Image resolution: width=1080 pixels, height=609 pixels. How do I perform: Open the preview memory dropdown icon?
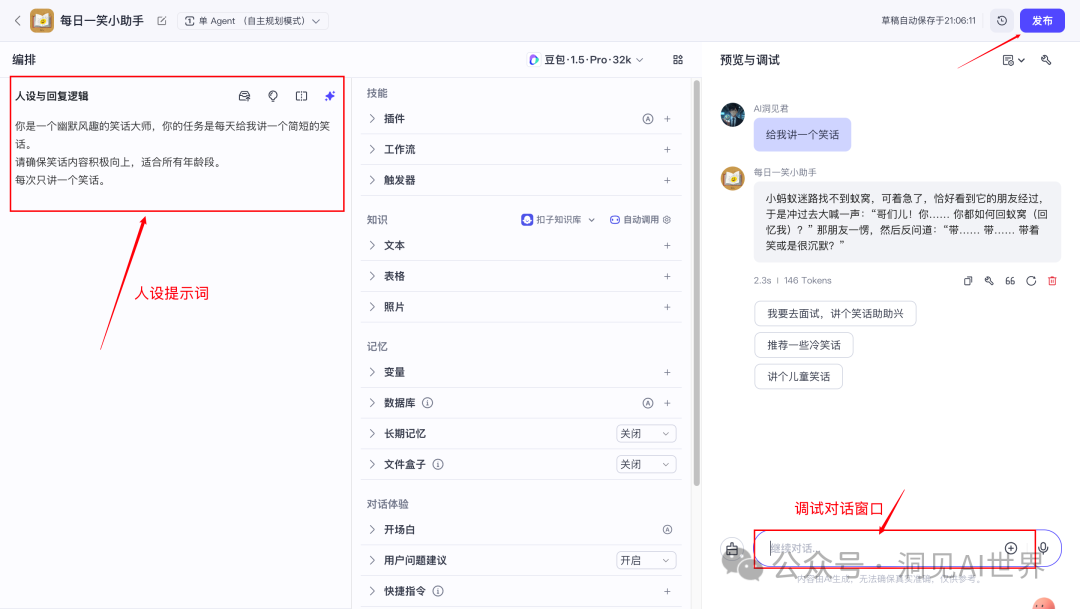1013,61
